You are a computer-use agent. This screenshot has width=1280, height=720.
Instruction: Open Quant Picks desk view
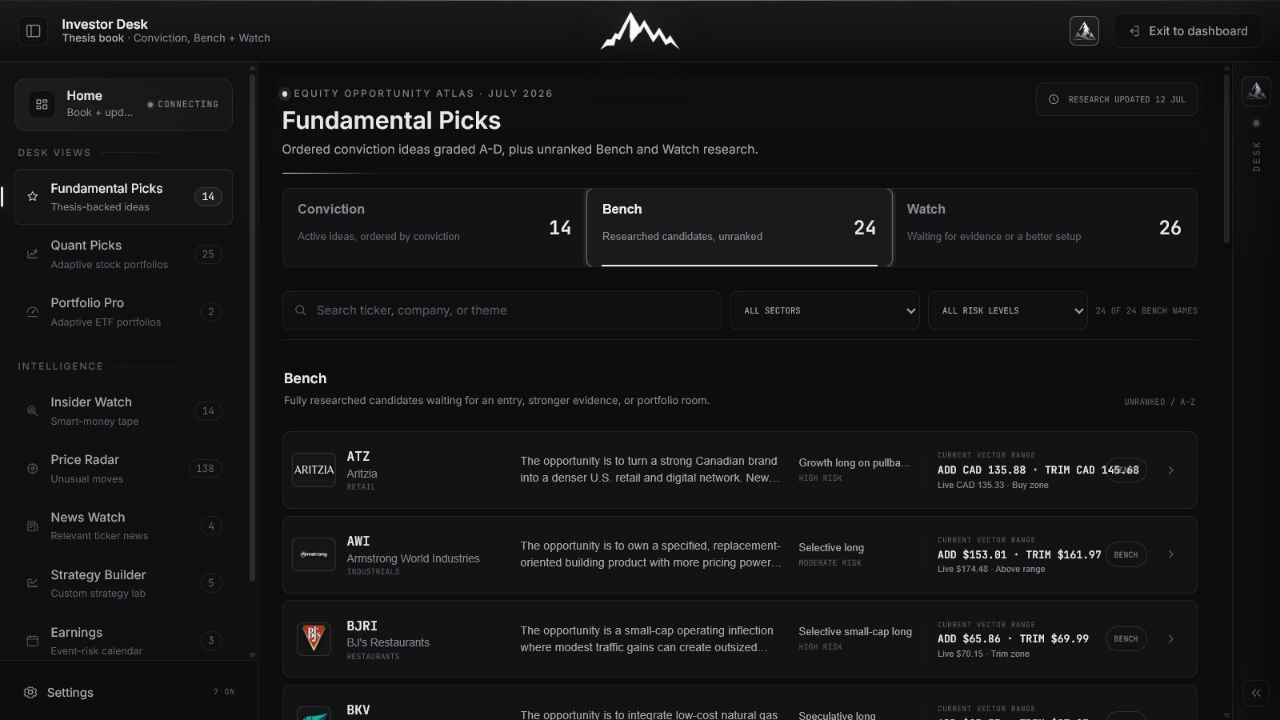pos(123,254)
